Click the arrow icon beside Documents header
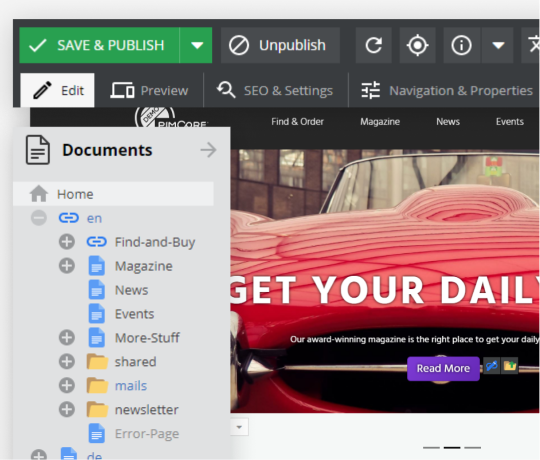 pos(208,150)
